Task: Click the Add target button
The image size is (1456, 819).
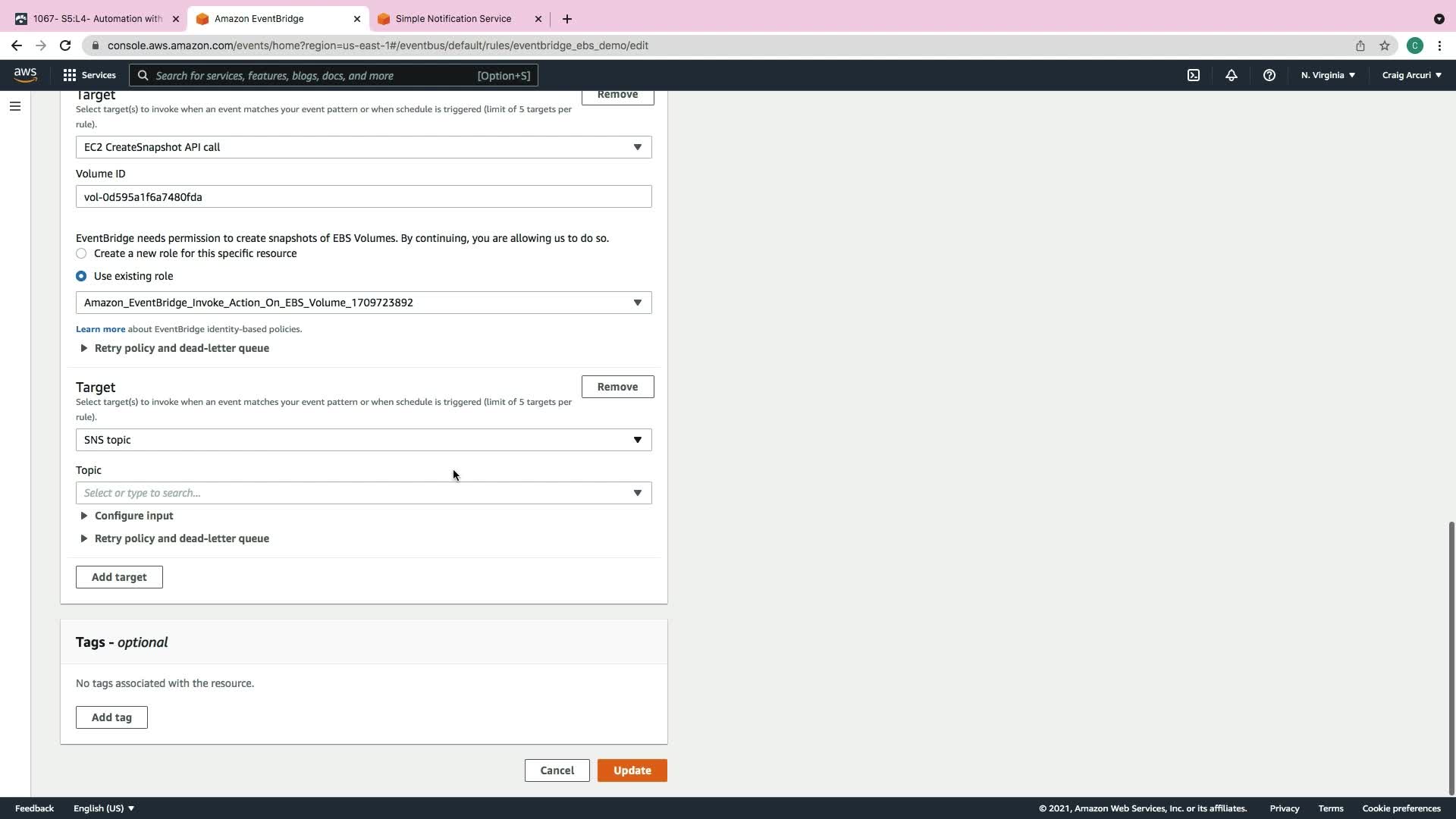Action: click(x=119, y=577)
